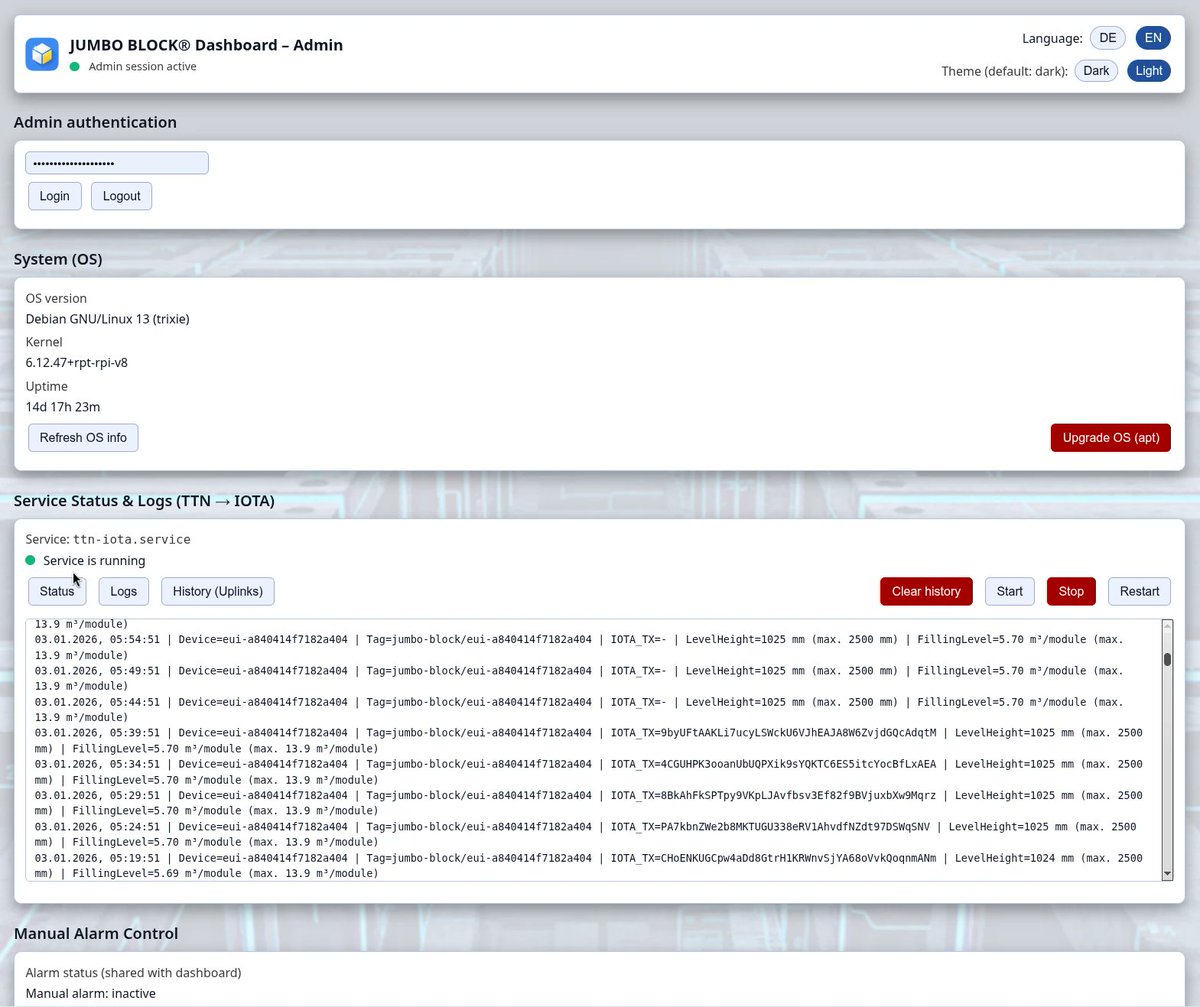Click the kernel value '6.12.47+rpt-rpi-v8'
Screen dimensions: 1200x1007
[x=77, y=363]
